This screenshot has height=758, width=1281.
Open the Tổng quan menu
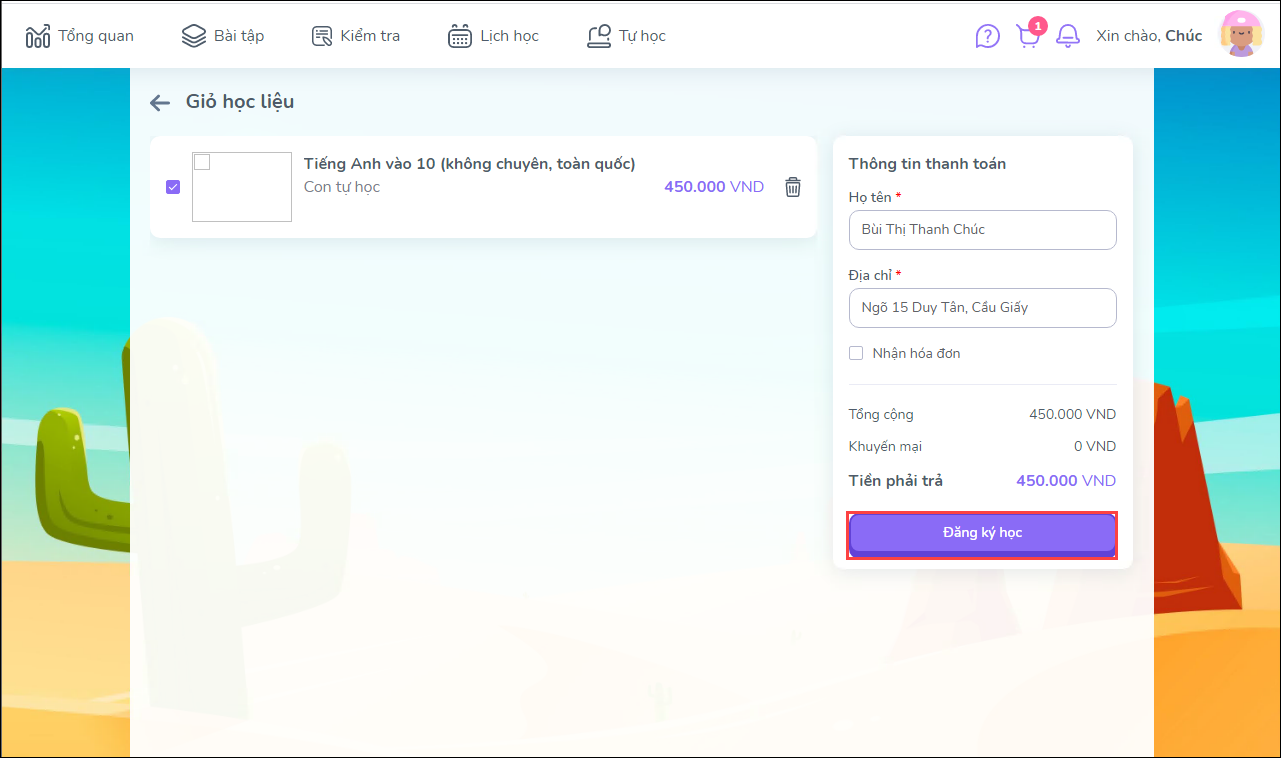[79, 36]
